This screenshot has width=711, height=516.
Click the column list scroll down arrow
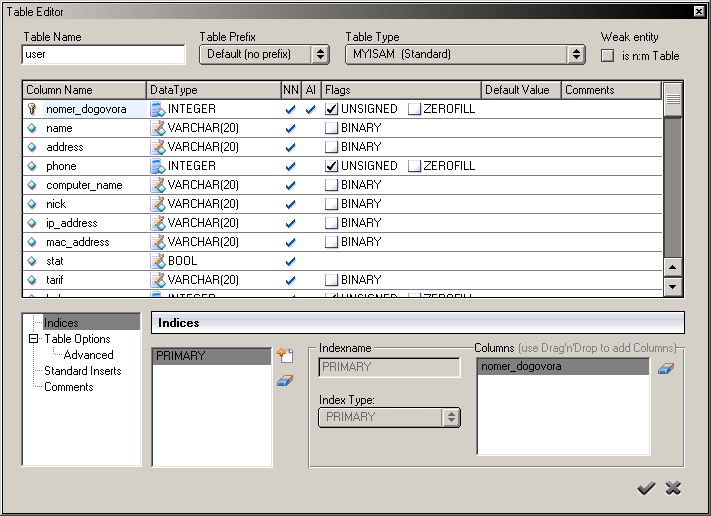[672, 287]
